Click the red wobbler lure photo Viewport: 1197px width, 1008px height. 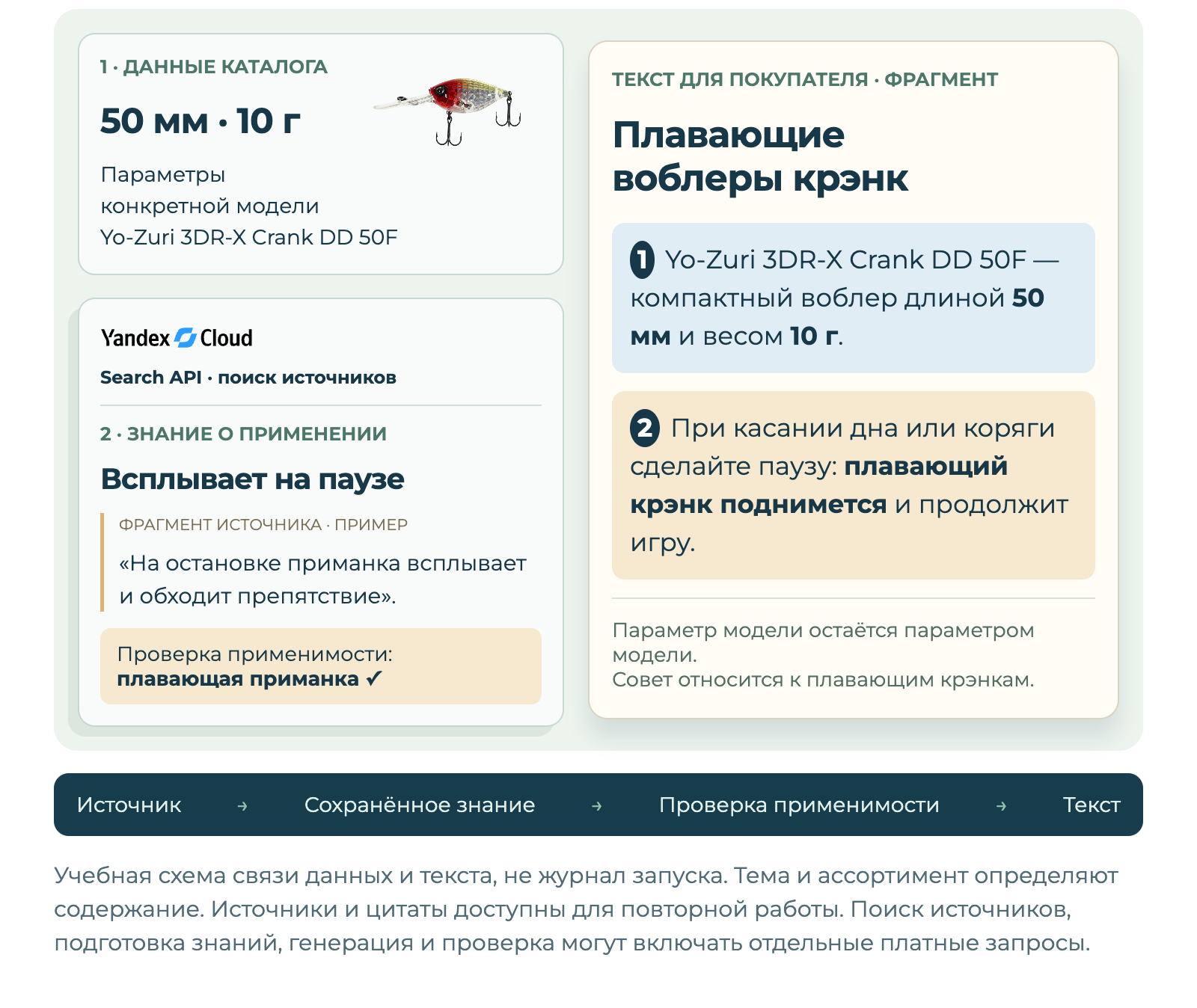coord(447,111)
